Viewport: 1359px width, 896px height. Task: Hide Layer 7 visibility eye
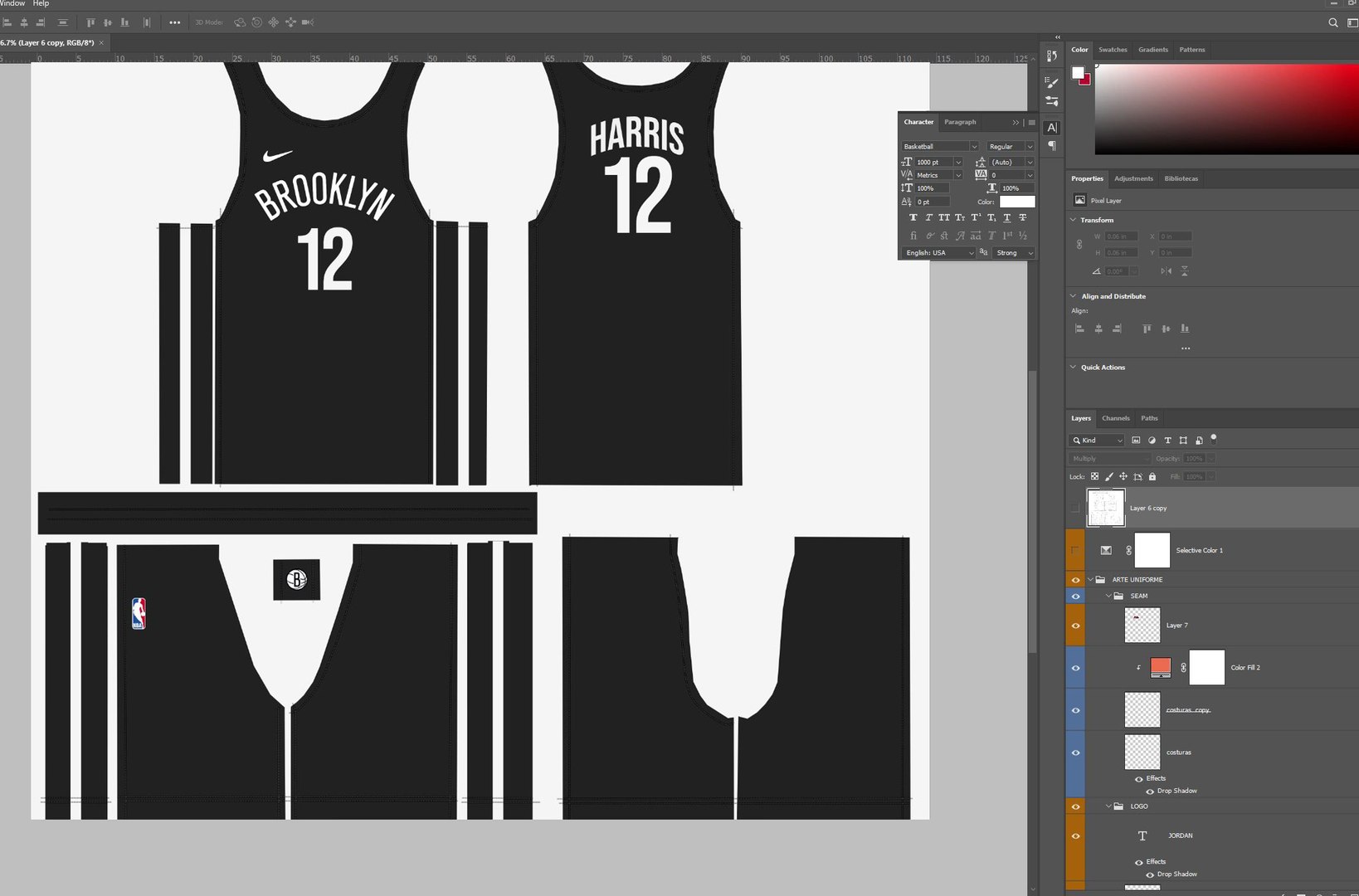click(1075, 626)
